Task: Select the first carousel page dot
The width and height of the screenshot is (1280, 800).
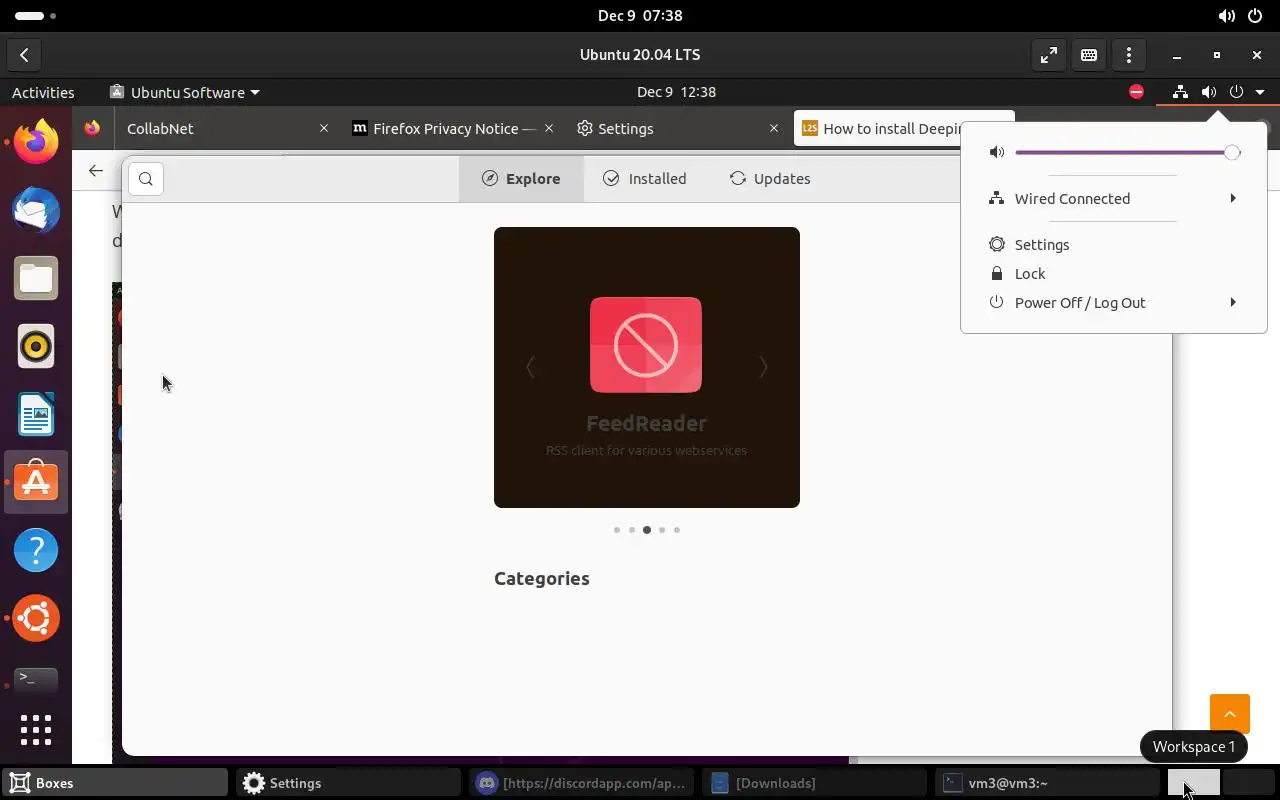Action: pyautogui.click(x=617, y=530)
